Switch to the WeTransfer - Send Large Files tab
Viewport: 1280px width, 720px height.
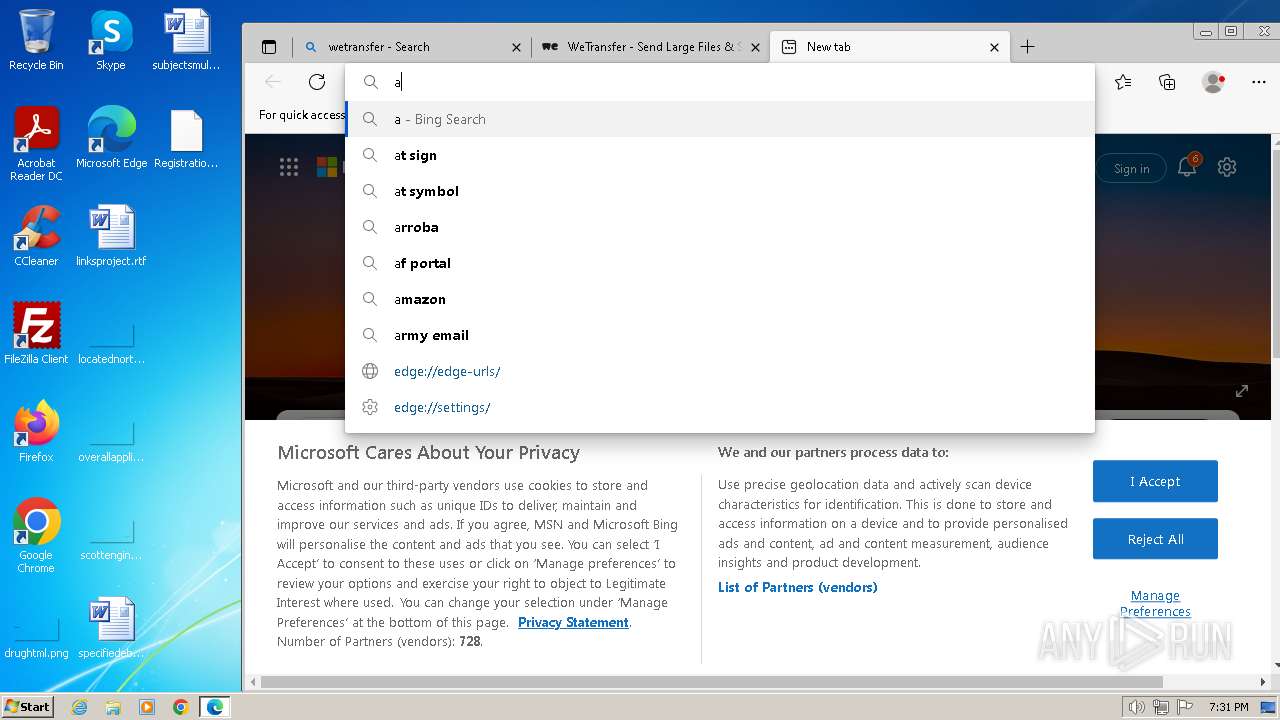coord(649,47)
